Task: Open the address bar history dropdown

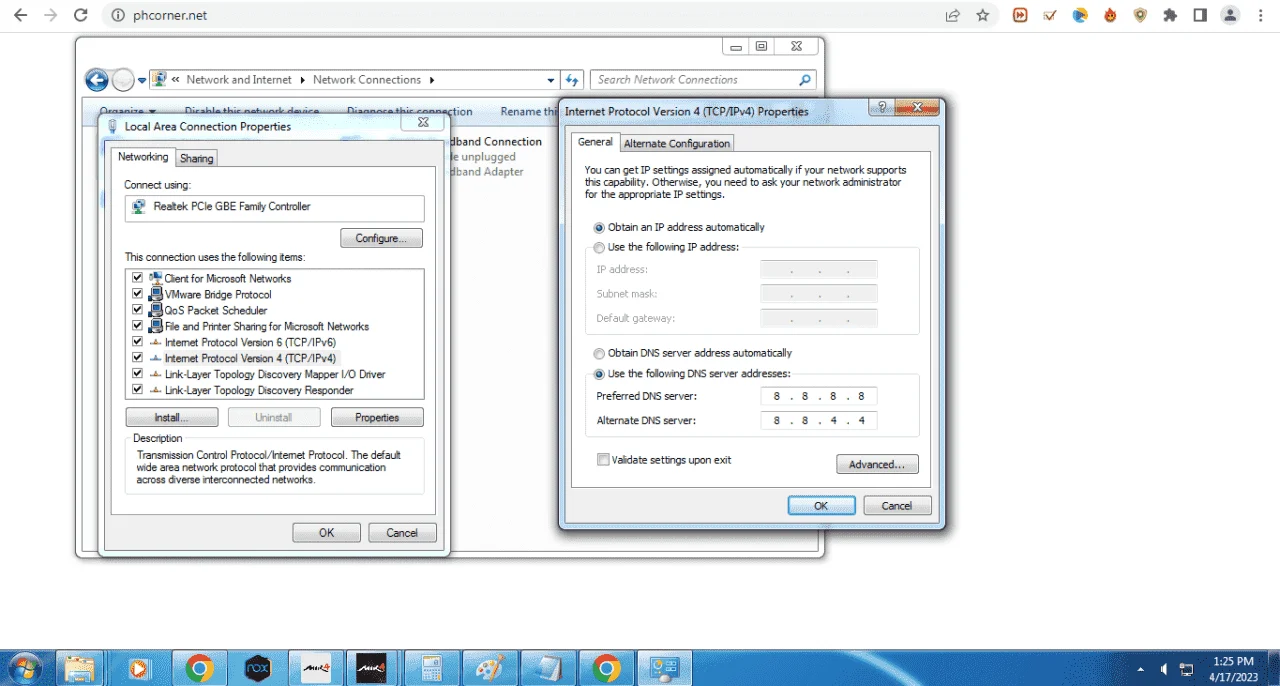Action: [551, 80]
